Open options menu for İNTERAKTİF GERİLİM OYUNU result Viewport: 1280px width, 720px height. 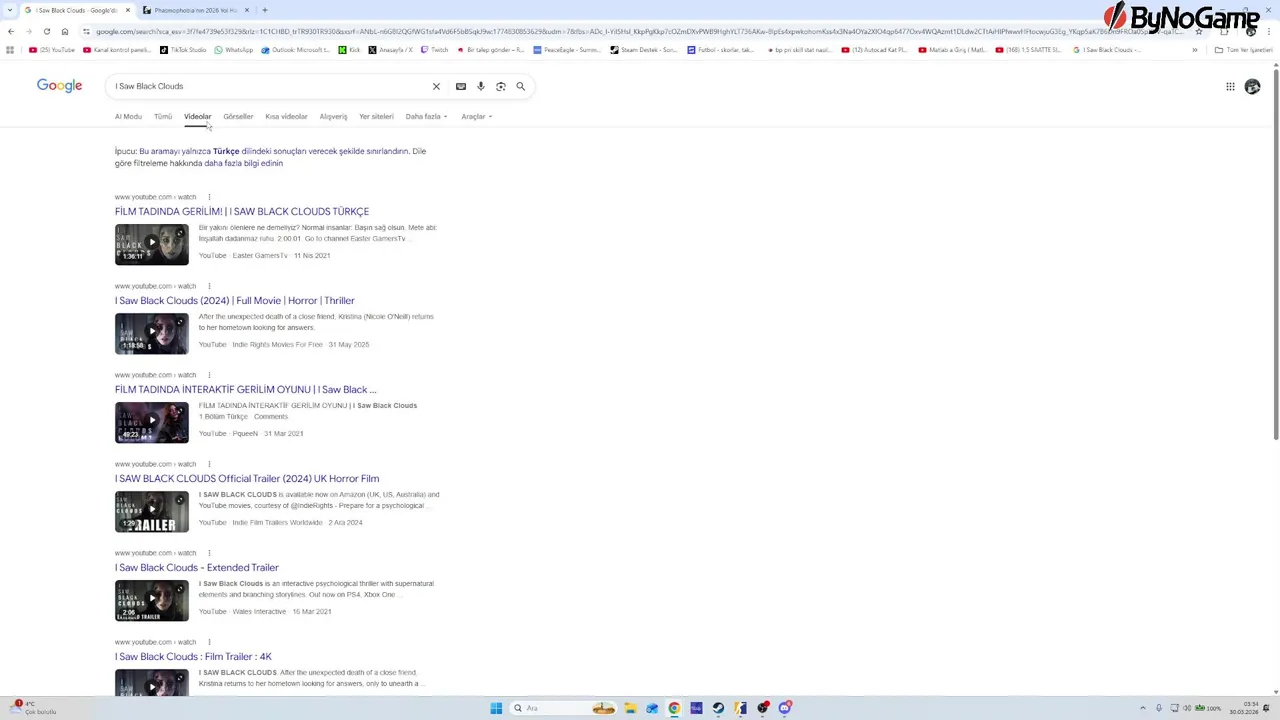[x=209, y=375]
